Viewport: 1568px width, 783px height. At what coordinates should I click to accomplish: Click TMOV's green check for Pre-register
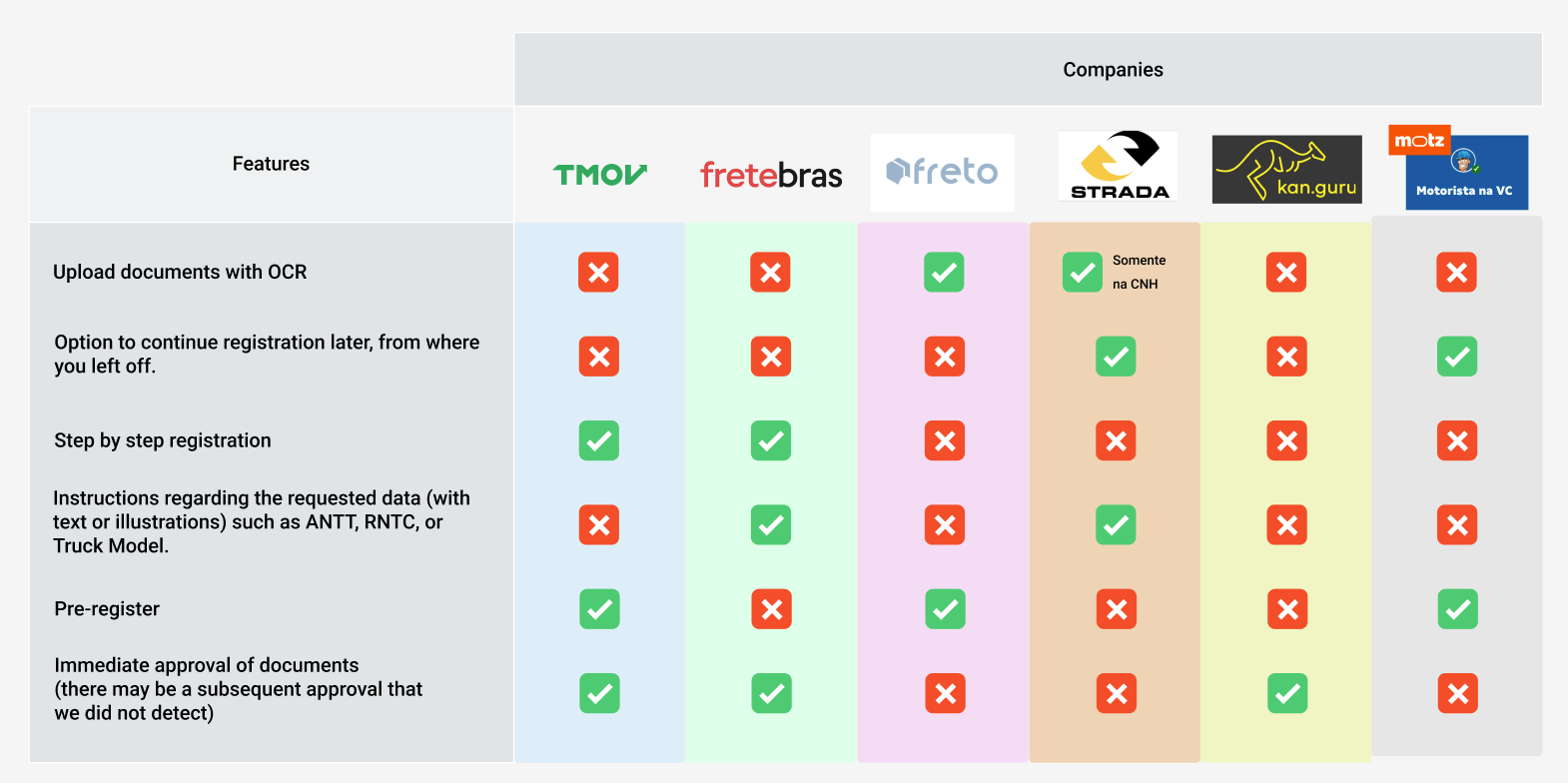599,609
